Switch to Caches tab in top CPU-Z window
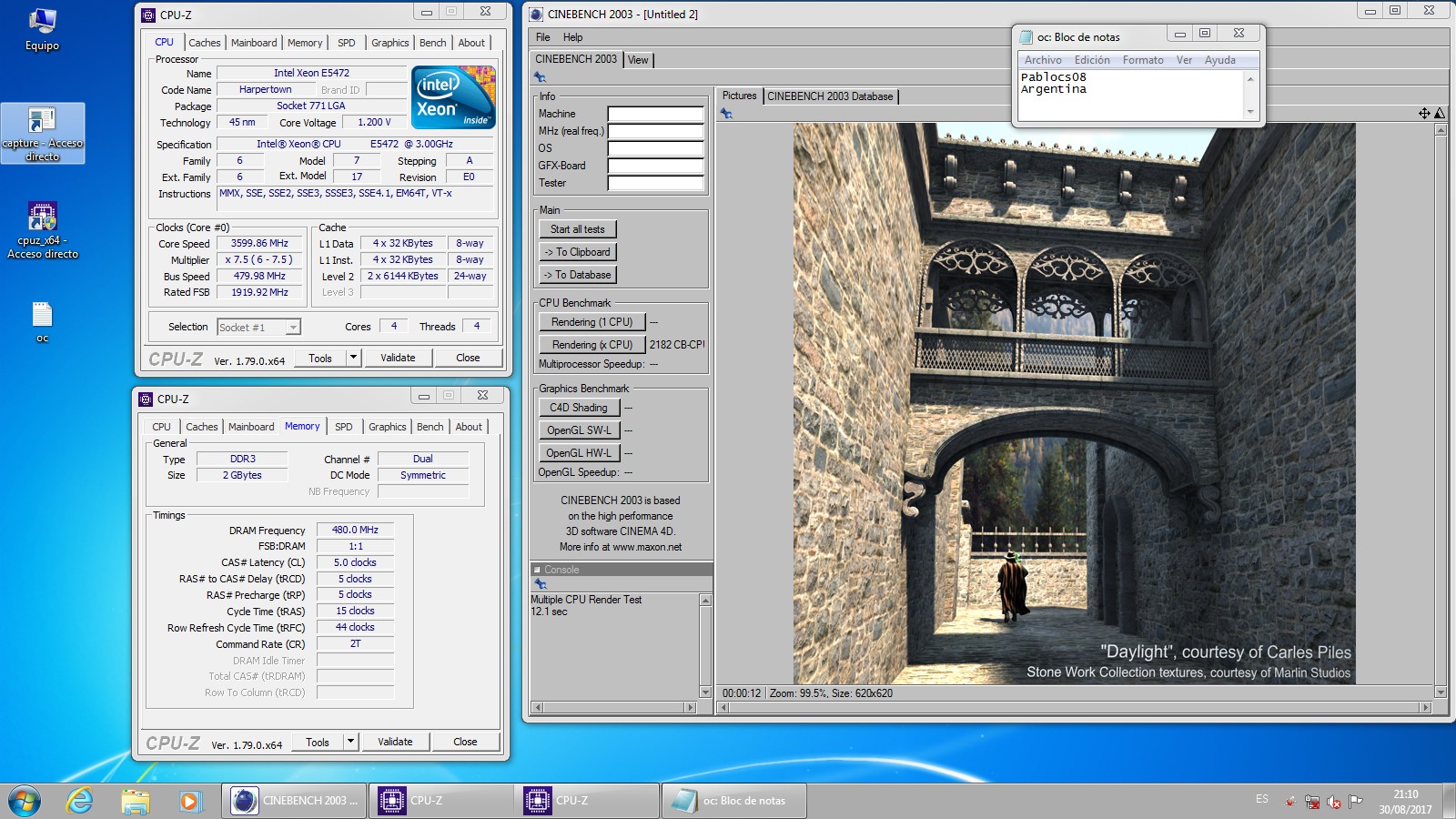 [x=205, y=43]
